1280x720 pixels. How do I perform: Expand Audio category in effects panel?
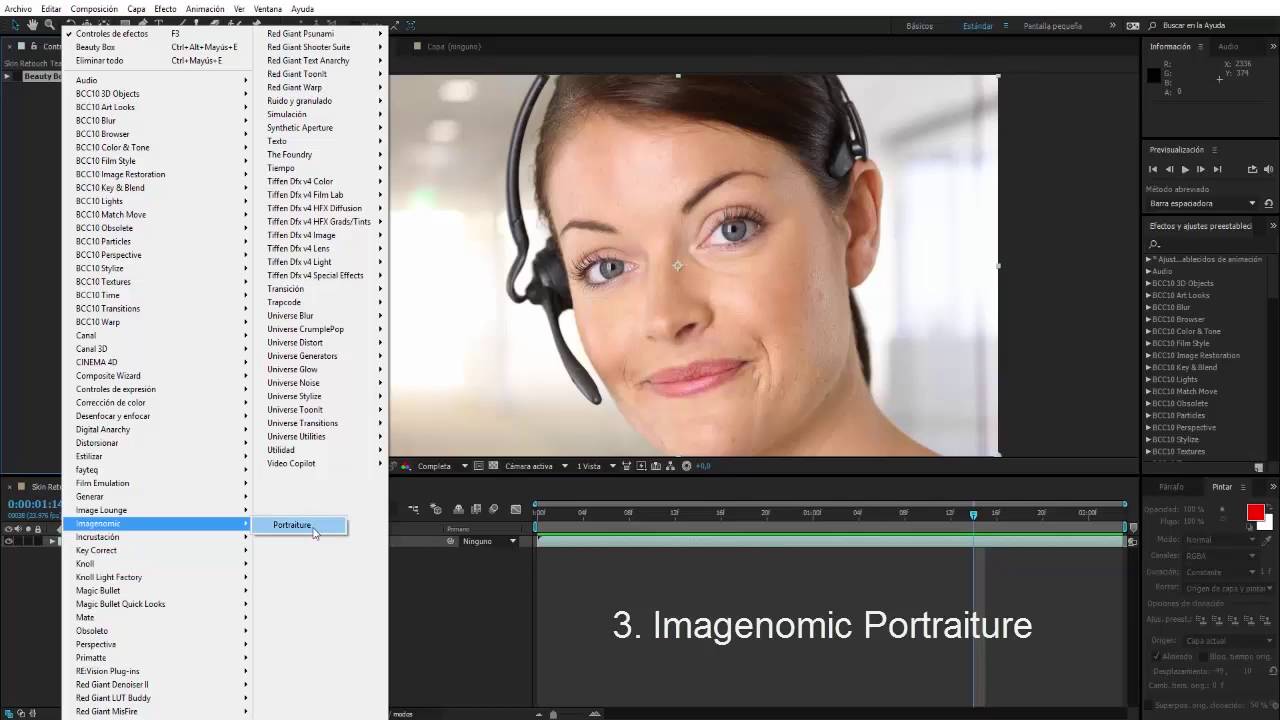(x=1149, y=271)
